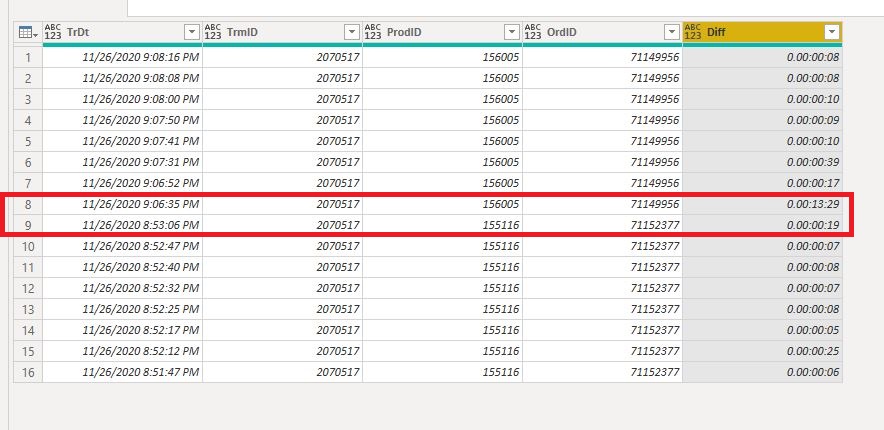This screenshot has height=430, width=884.
Task: Click the TrmID column data type icon
Action: (213, 32)
